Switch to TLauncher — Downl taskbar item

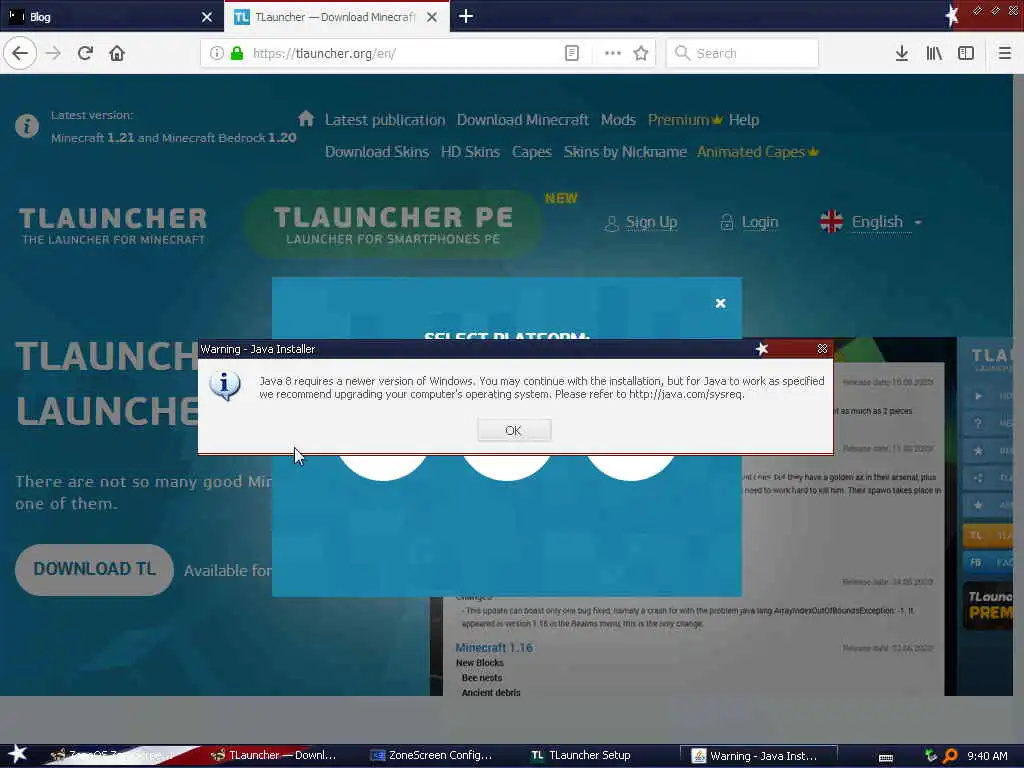point(274,755)
